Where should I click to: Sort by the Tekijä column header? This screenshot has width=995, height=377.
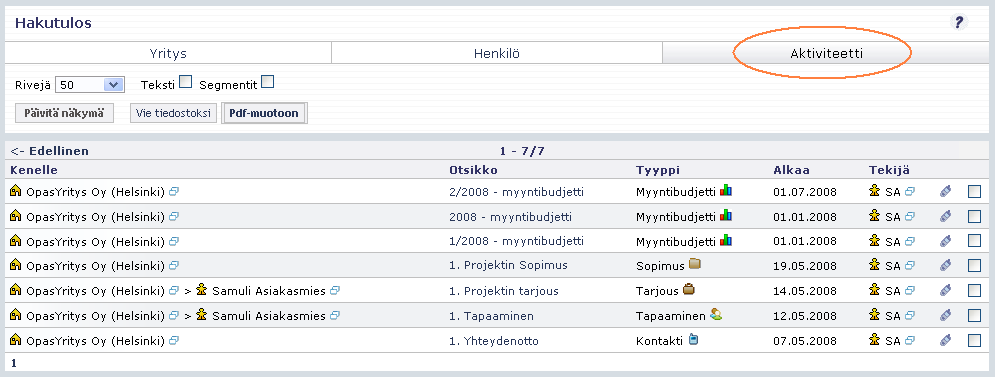pos(889,170)
